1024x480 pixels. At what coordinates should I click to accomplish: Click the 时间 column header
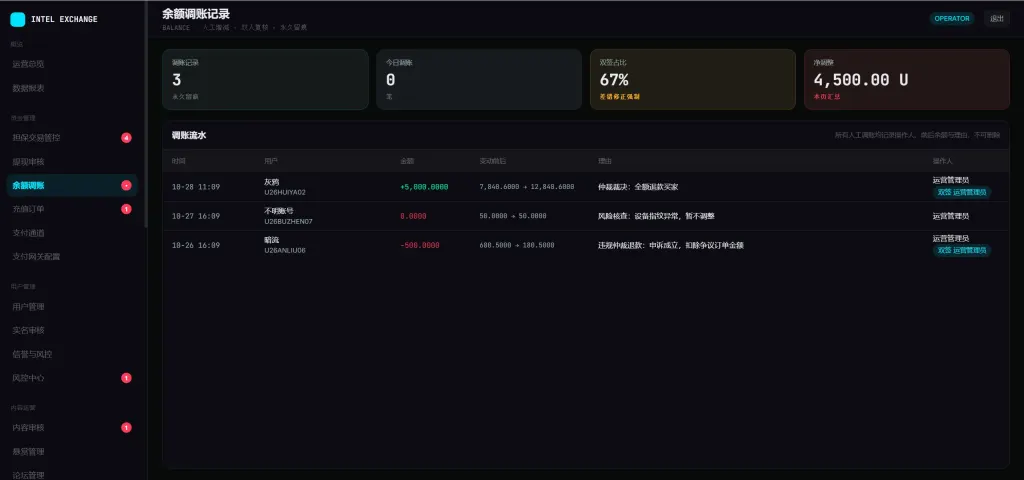click(178, 161)
